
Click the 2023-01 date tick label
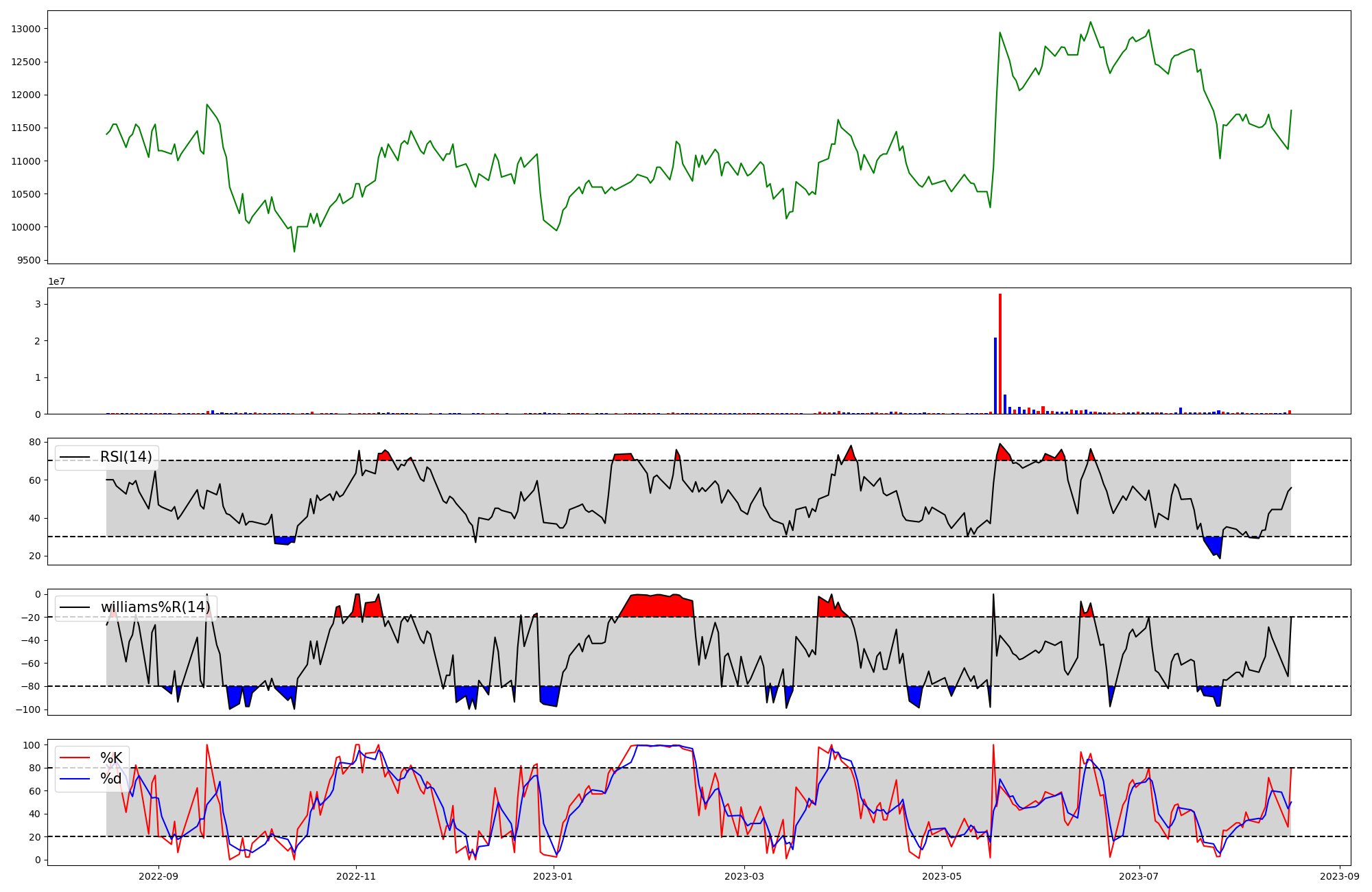tap(553, 876)
